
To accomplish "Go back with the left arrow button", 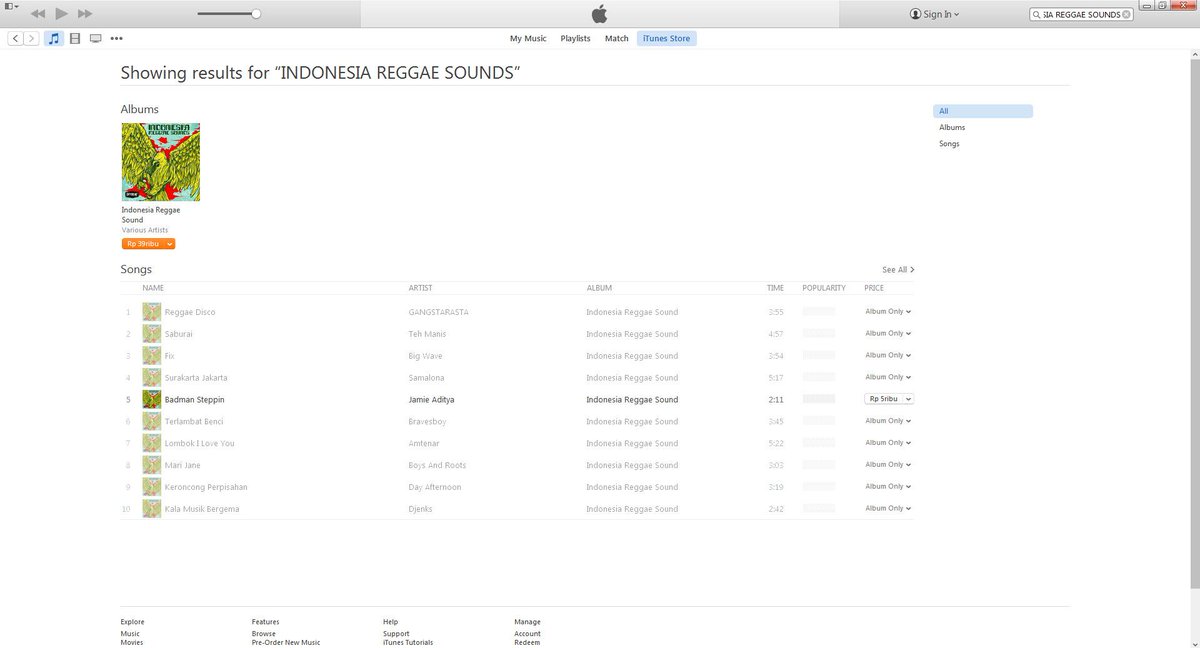I will point(16,38).
